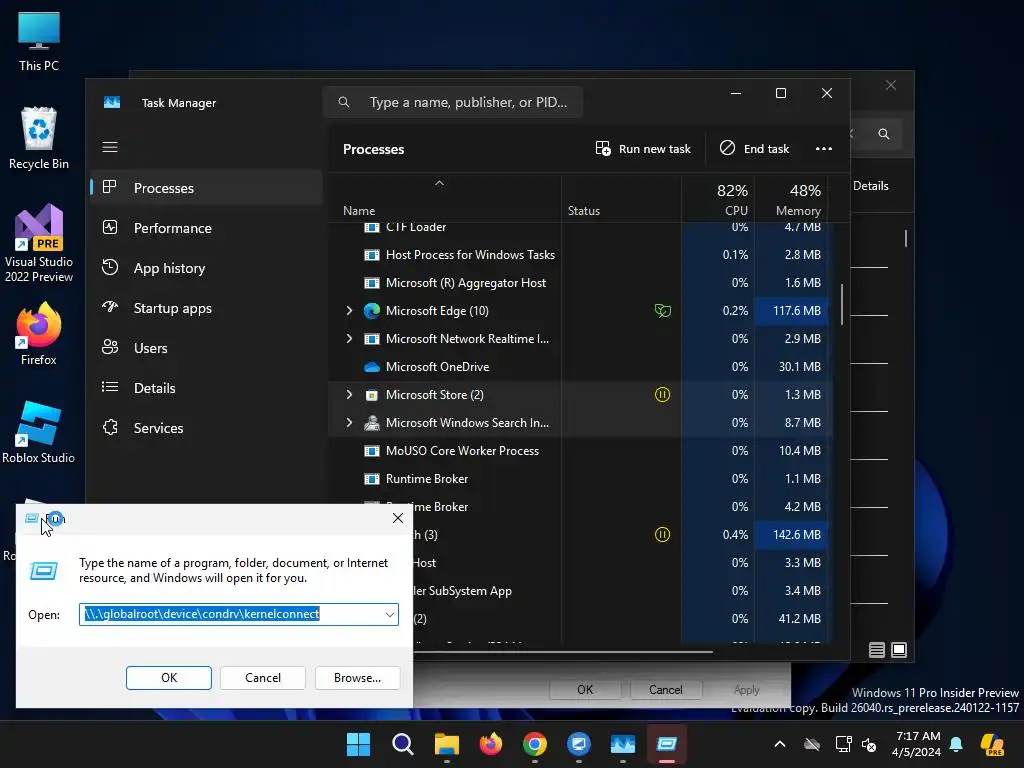
Task: Select Microsoft OneDrive process icon
Action: 372,367
